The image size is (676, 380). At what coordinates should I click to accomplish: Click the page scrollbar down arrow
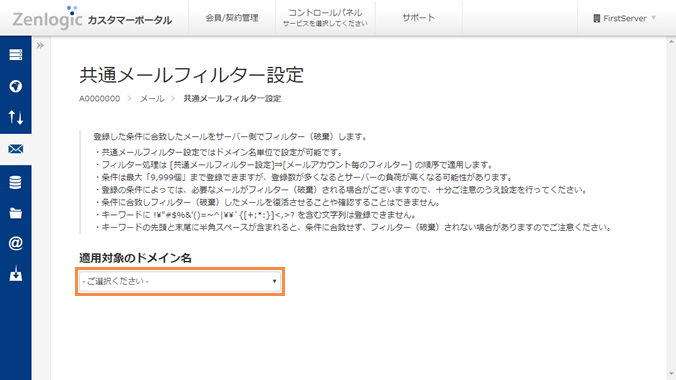pos(671,374)
